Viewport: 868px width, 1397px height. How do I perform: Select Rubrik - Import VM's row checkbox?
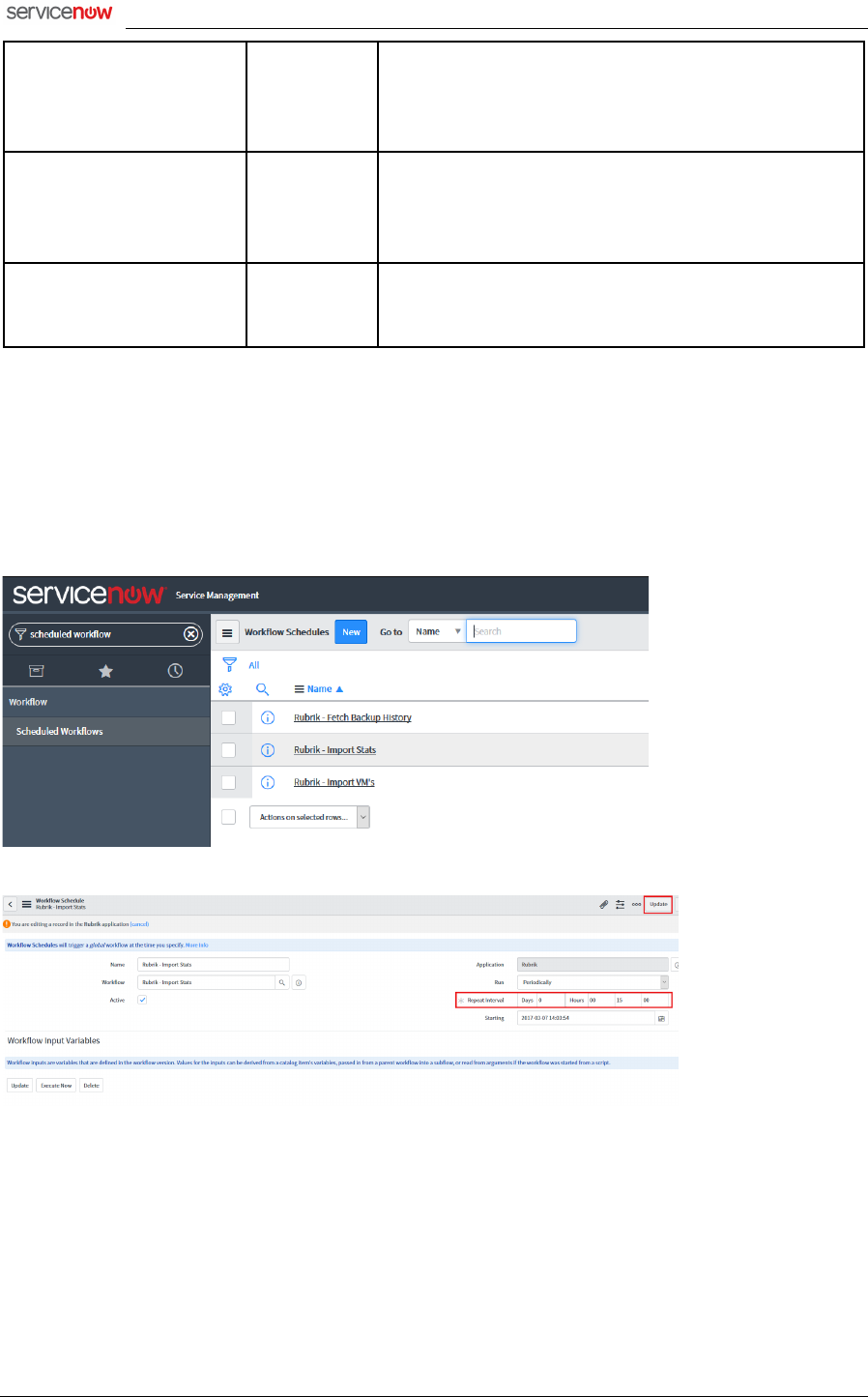[x=229, y=782]
